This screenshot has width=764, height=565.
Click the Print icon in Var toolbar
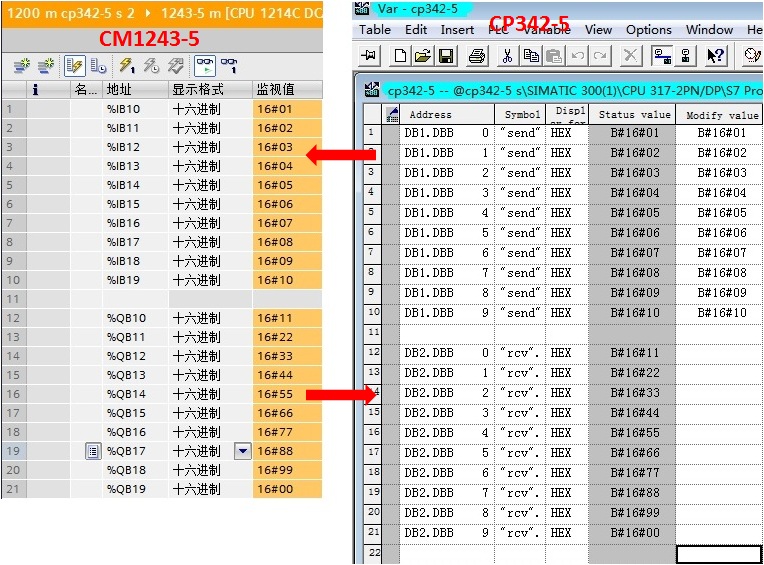coord(477,56)
